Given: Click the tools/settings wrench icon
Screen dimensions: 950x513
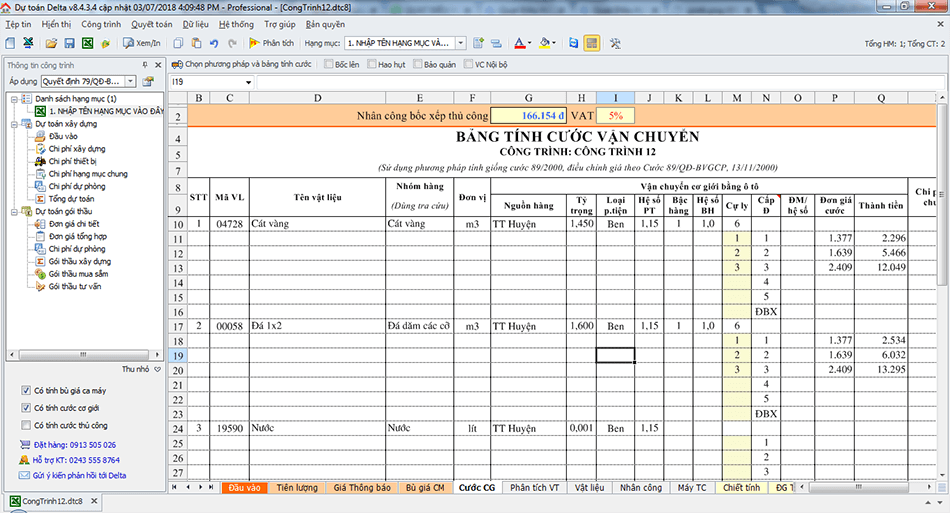Looking at the screenshot, I should coord(615,43).
